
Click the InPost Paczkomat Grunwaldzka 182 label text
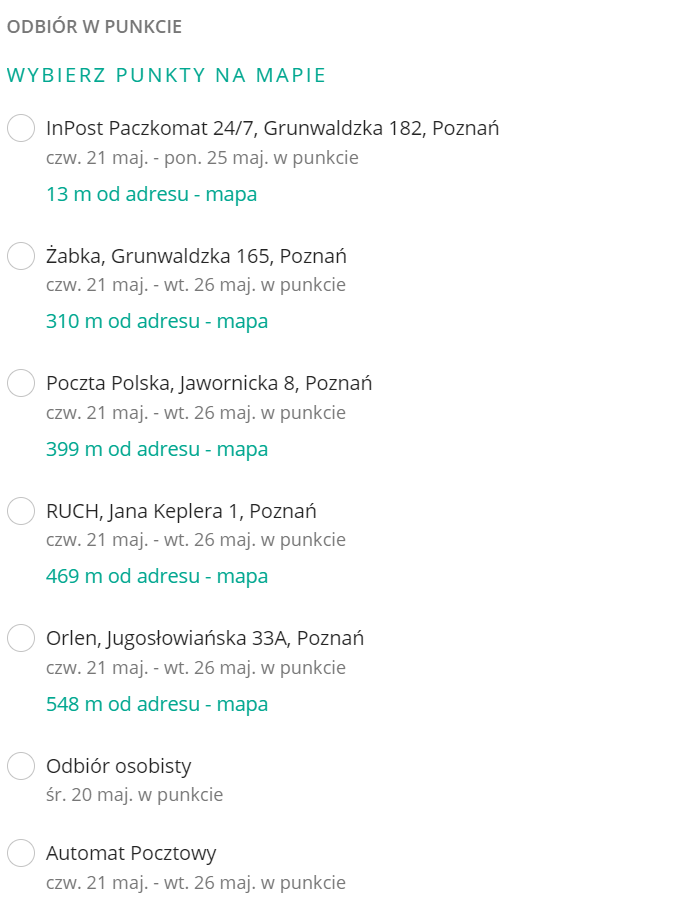pos(272,128)
